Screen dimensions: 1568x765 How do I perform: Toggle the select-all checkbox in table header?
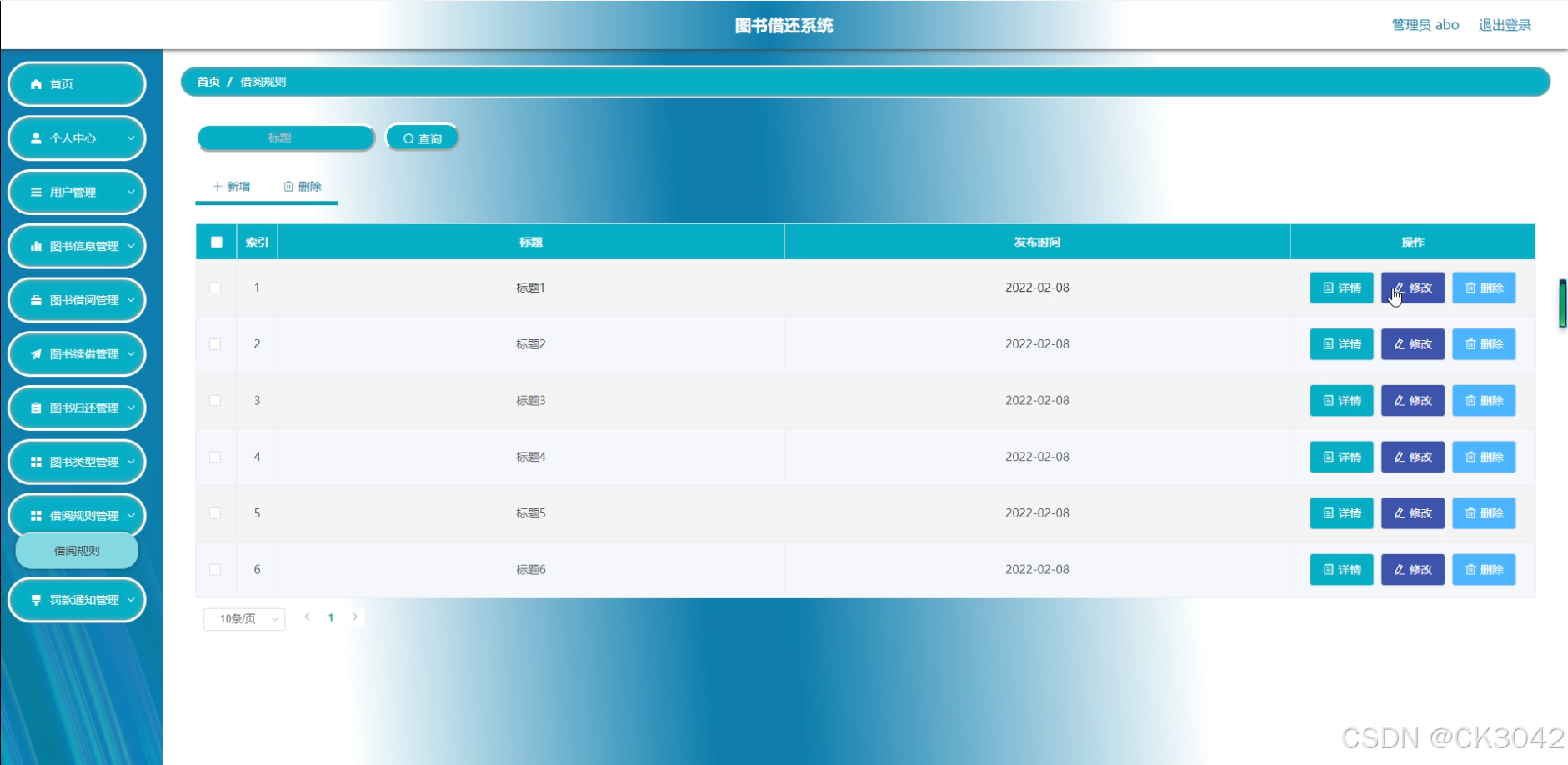tap(217, 242)
